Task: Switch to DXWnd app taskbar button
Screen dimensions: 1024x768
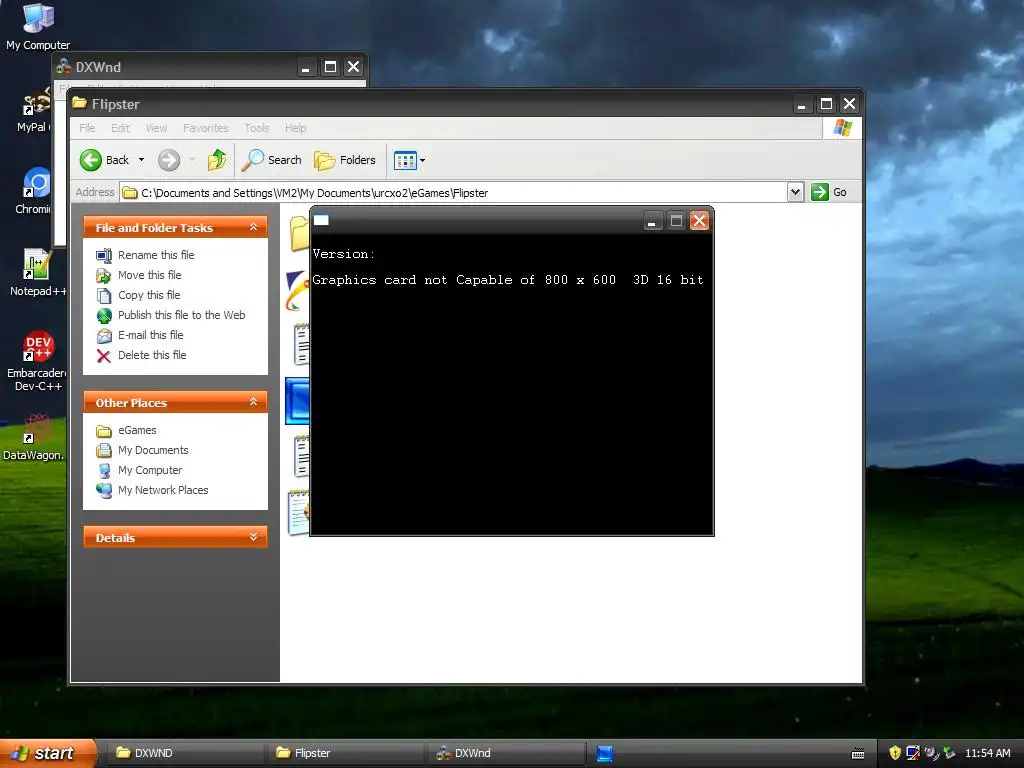Action: [x=505, y=753]
